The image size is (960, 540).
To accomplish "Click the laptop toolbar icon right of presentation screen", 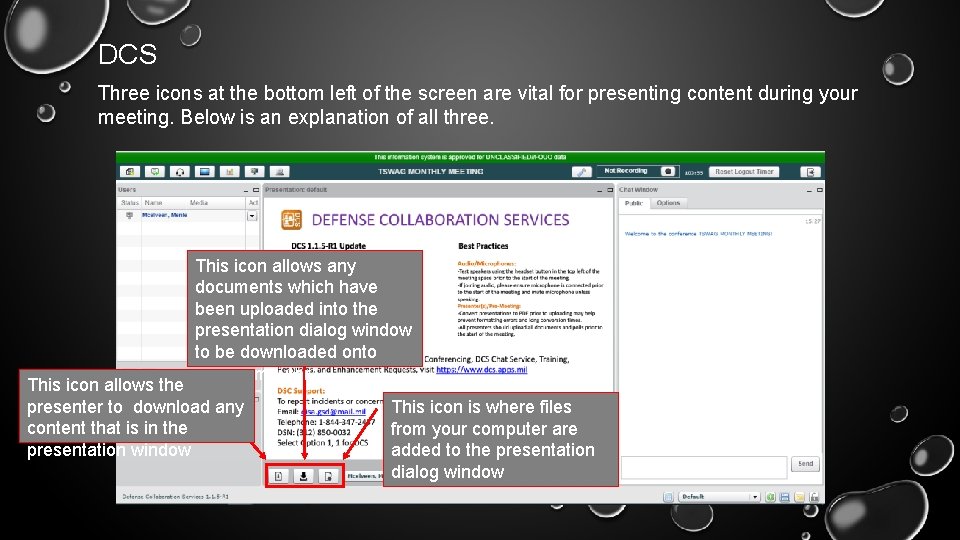I will click(279, 172).
